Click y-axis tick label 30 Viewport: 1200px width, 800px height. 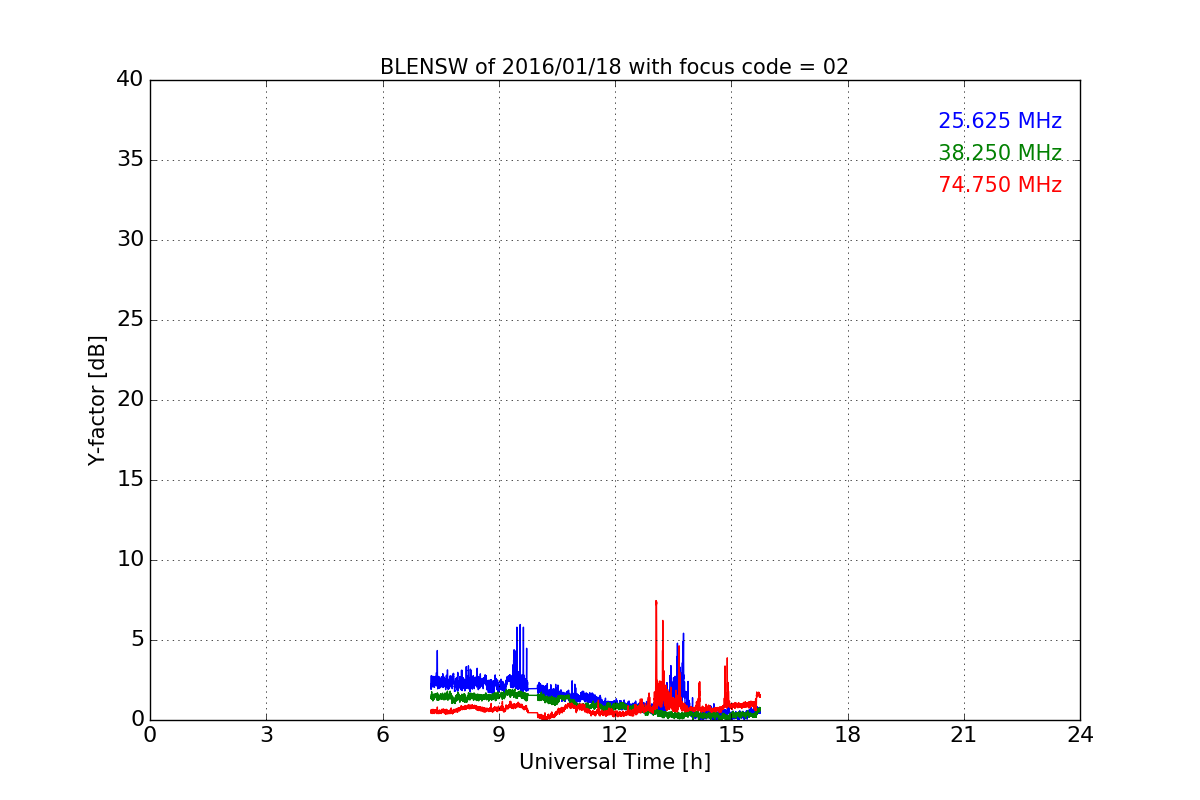(x=130, y=240)
